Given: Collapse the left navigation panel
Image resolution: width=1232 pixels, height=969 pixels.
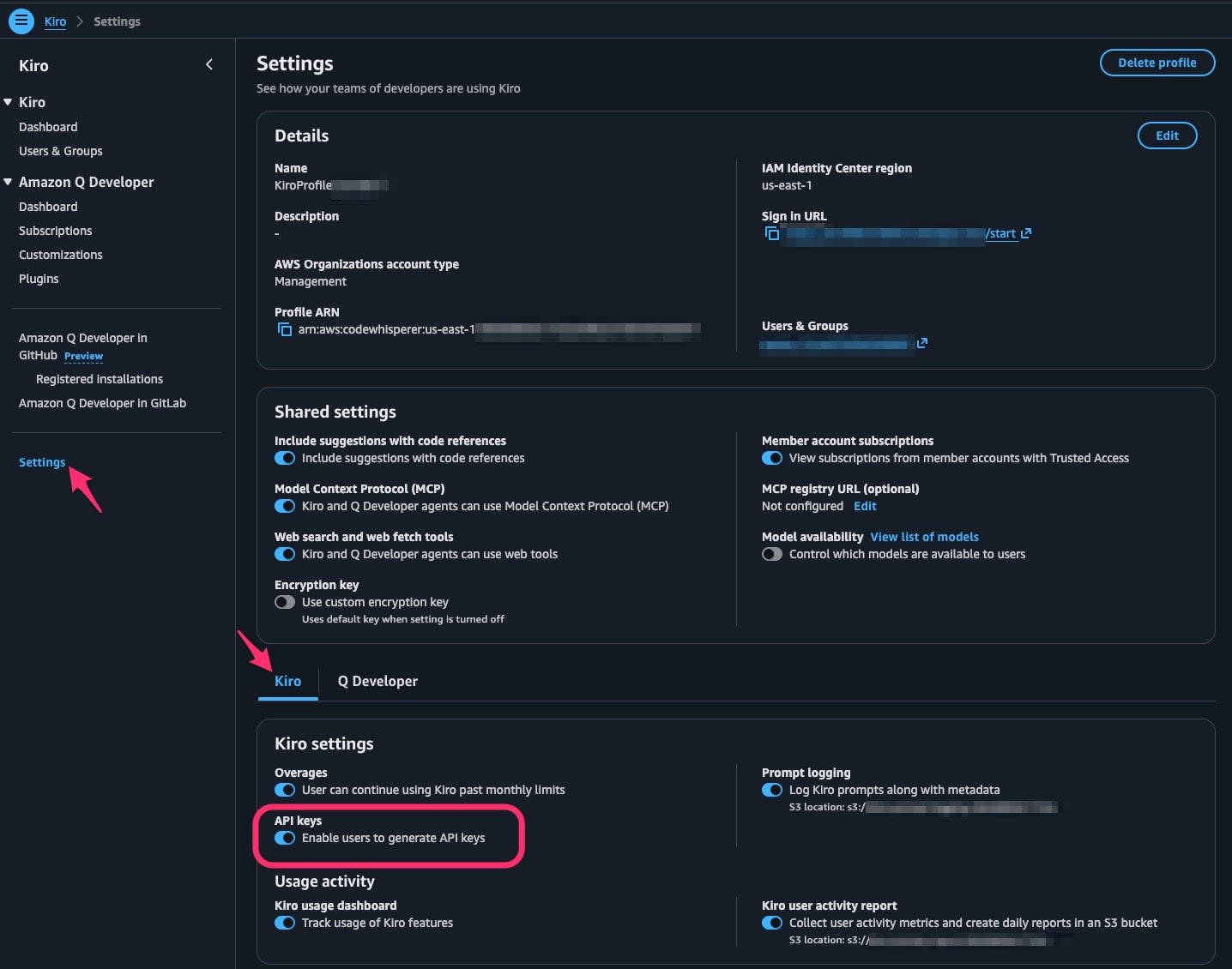Looking at the screenshot, I should (208, 63).
